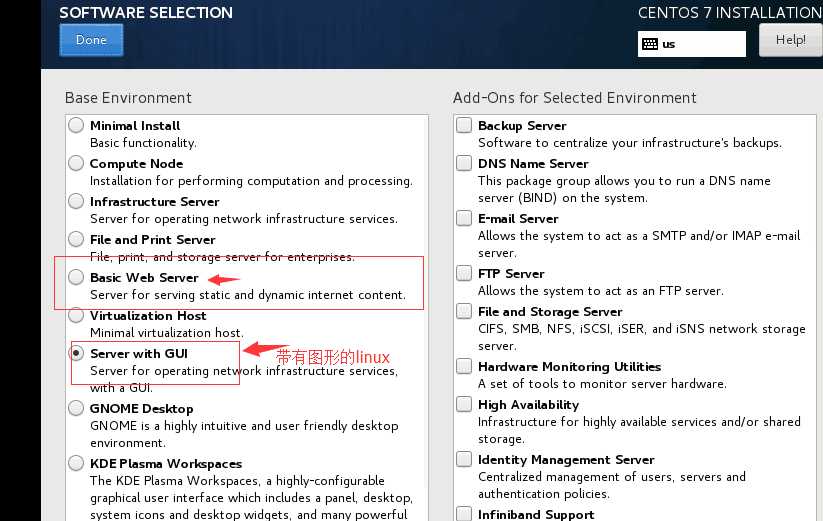This screenshot has height=521, width=823.
Task: Tick the E-mail Server checkbox
Action: [464, 218]
